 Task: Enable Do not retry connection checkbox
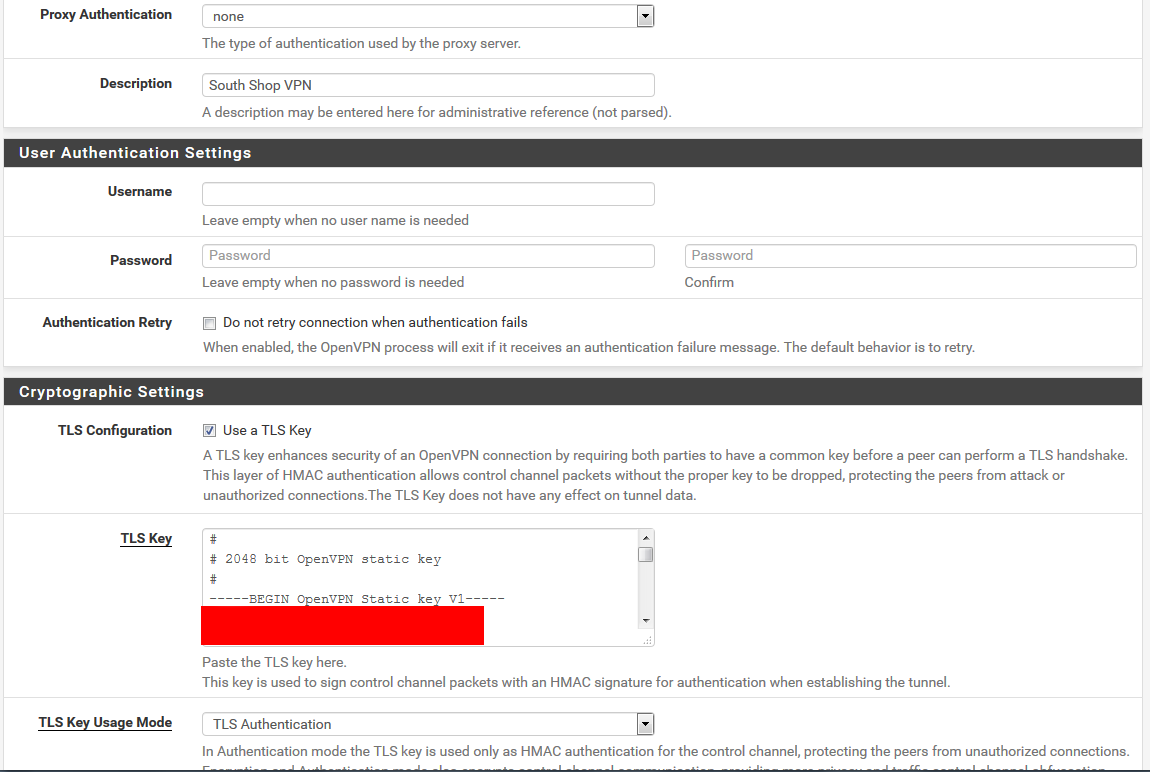[x=210, y=323]
